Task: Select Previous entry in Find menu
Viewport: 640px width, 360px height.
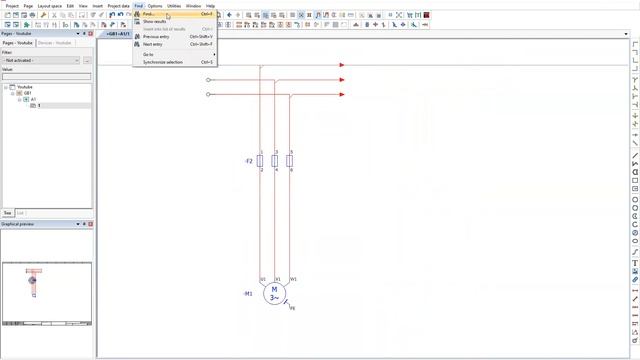Action: (x=175, y=37)
